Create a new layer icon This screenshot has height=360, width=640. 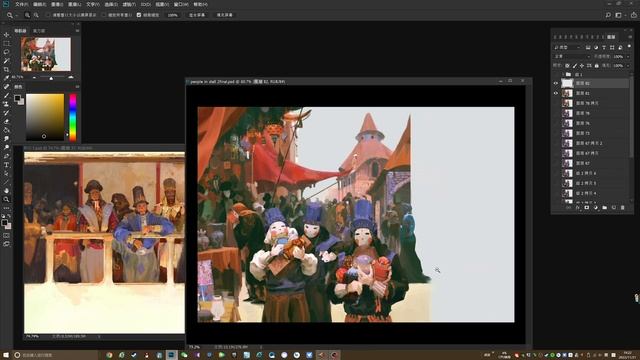point(613,208)
